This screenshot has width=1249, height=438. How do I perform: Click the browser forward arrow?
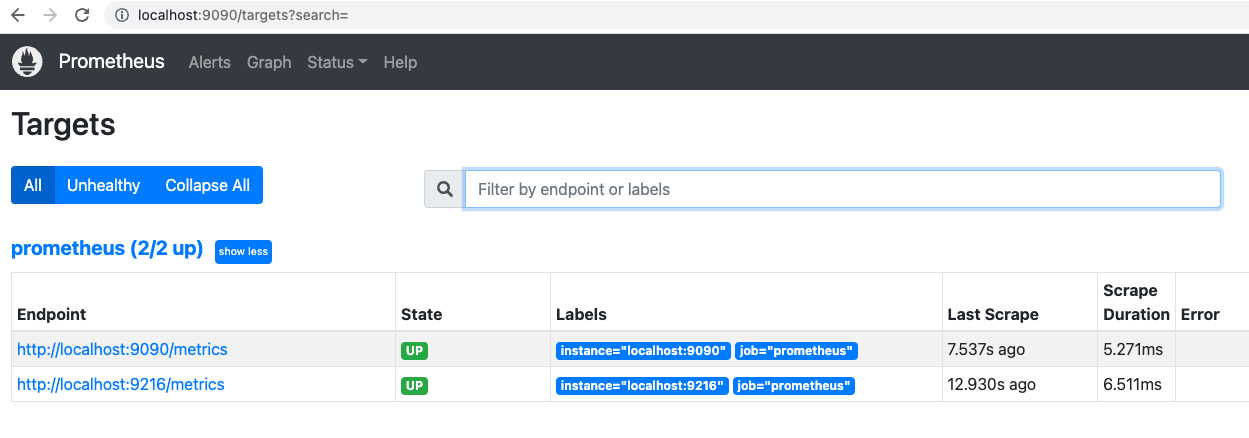tap(49, 15)
